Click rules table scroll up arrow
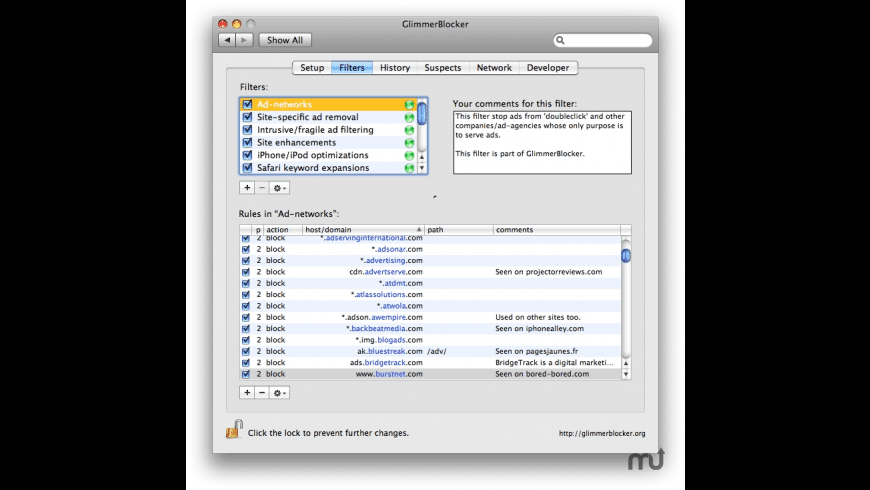 coord(626,363)
